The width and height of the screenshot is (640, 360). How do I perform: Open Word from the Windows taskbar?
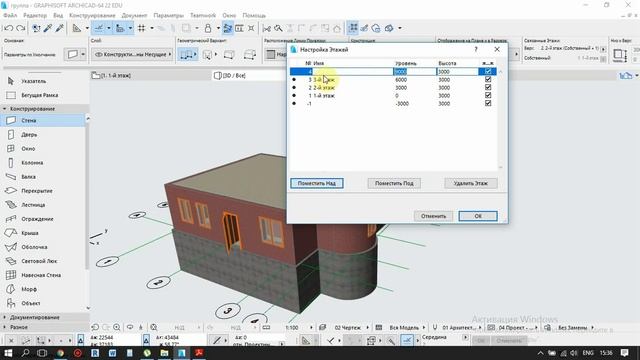(x=112, y=353)
